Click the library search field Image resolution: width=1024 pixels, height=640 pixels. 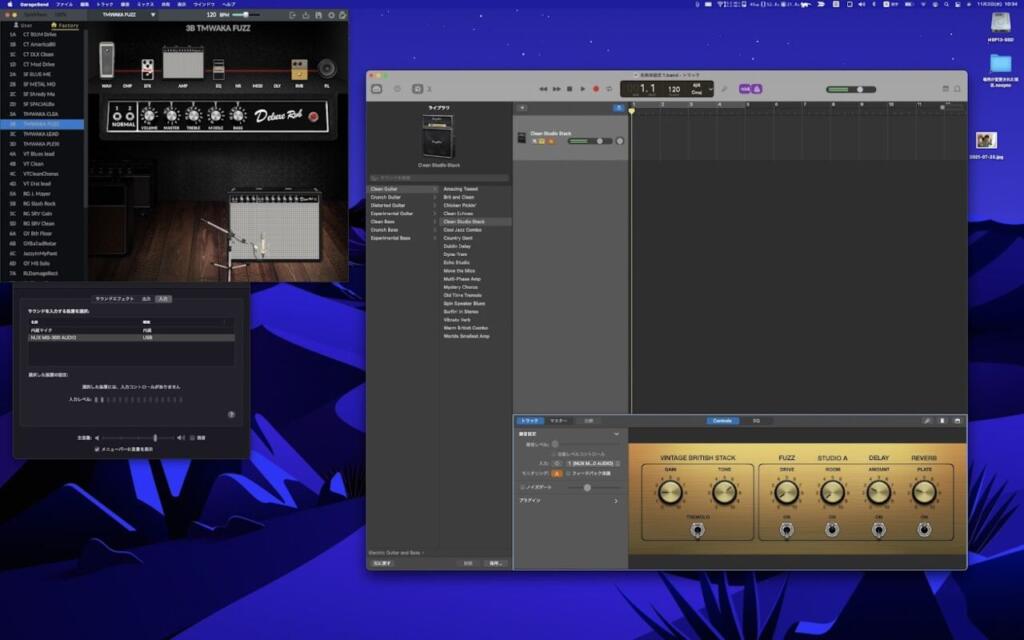point(438,178)
